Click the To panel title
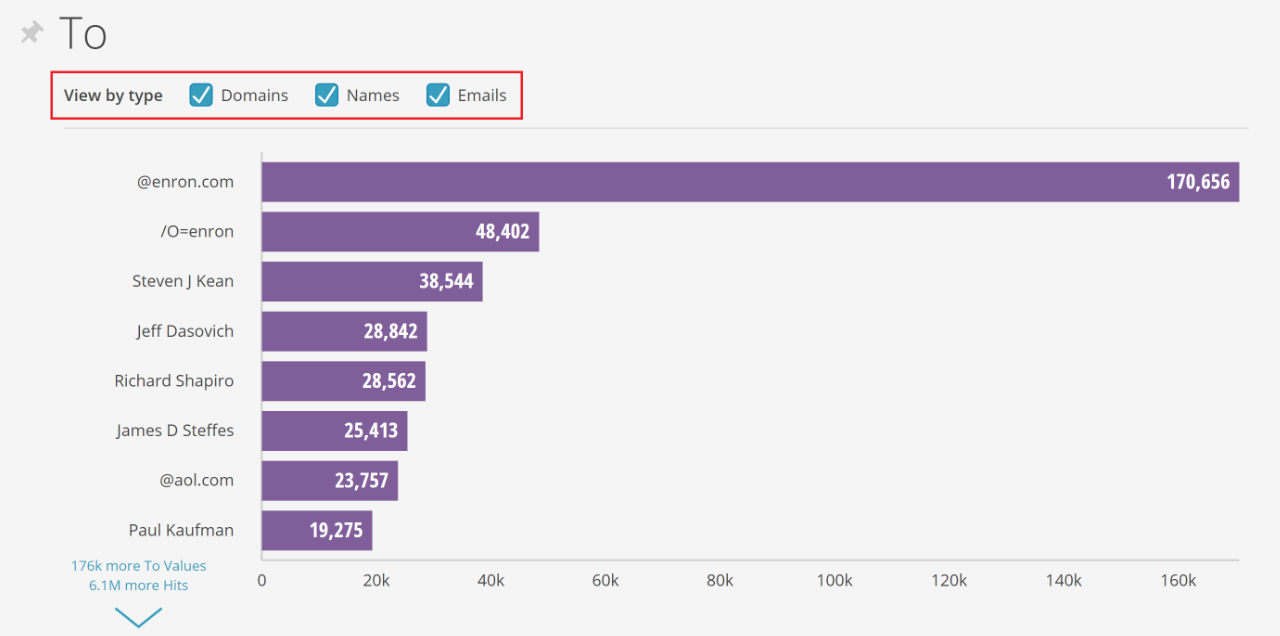Image resolution: width=1280 pixels, height=636 pixels. 83,33
